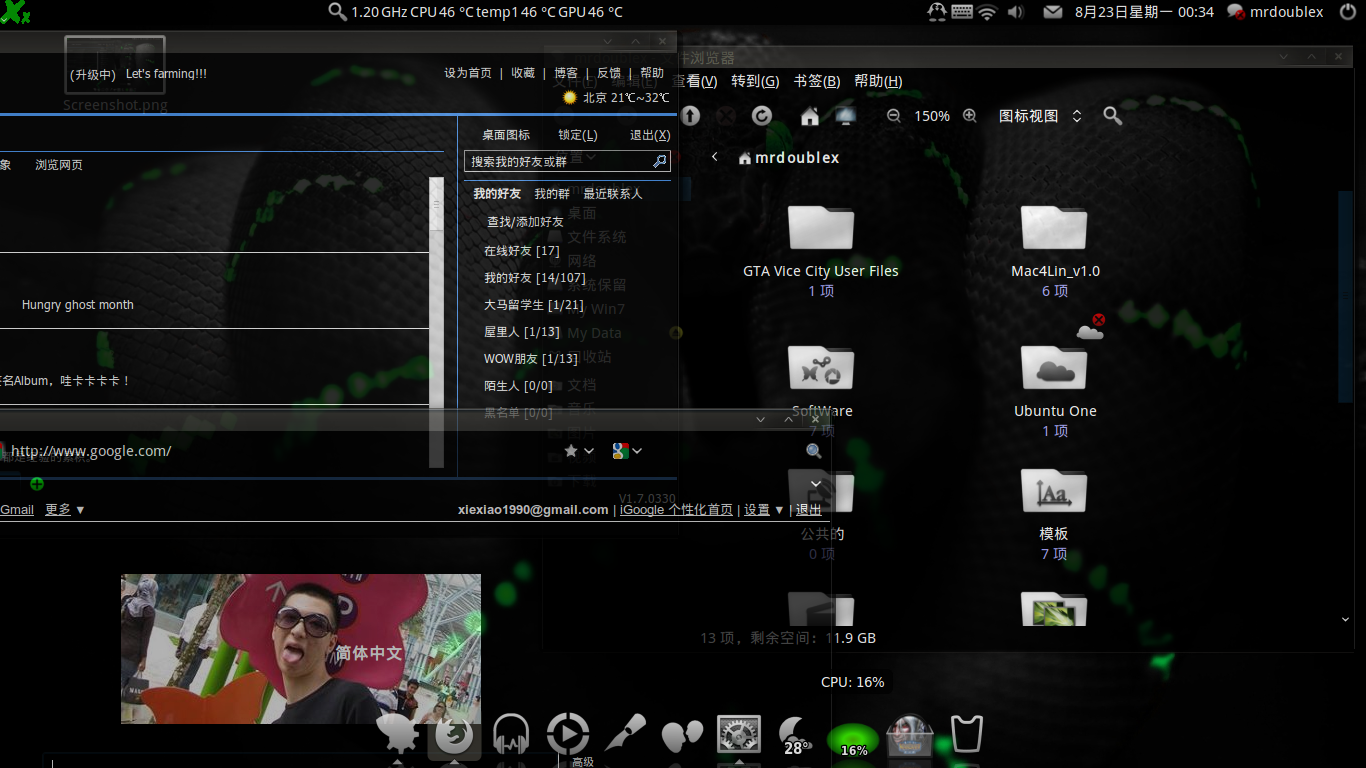Image resolution: width=1366 pixels, height=768 pixels.
Task: Switch to 最近联系人 tab
Action: pyautogui.click(x=613, y=194)
